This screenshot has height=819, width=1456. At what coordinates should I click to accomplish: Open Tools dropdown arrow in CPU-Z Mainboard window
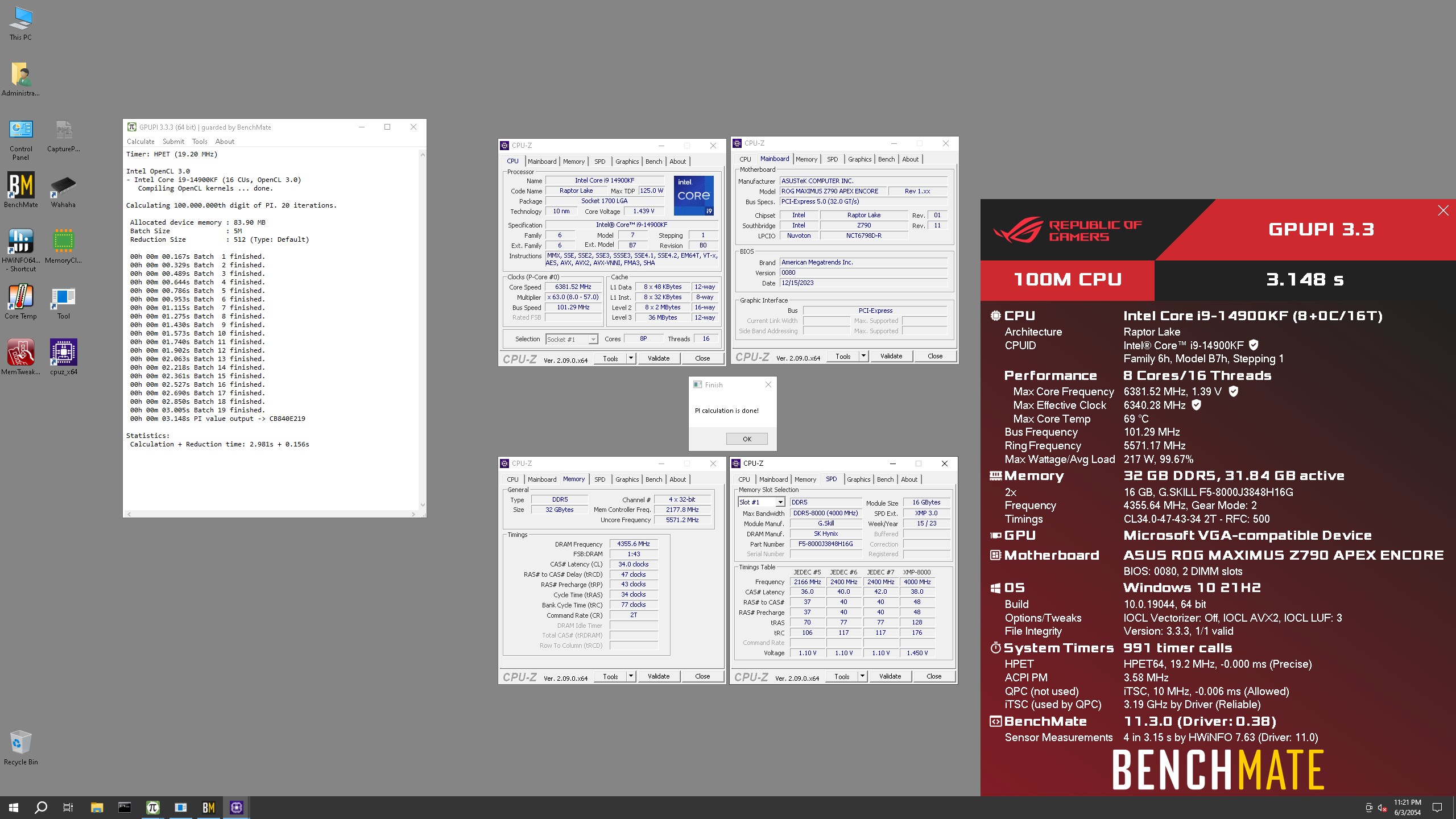point(863,356)
